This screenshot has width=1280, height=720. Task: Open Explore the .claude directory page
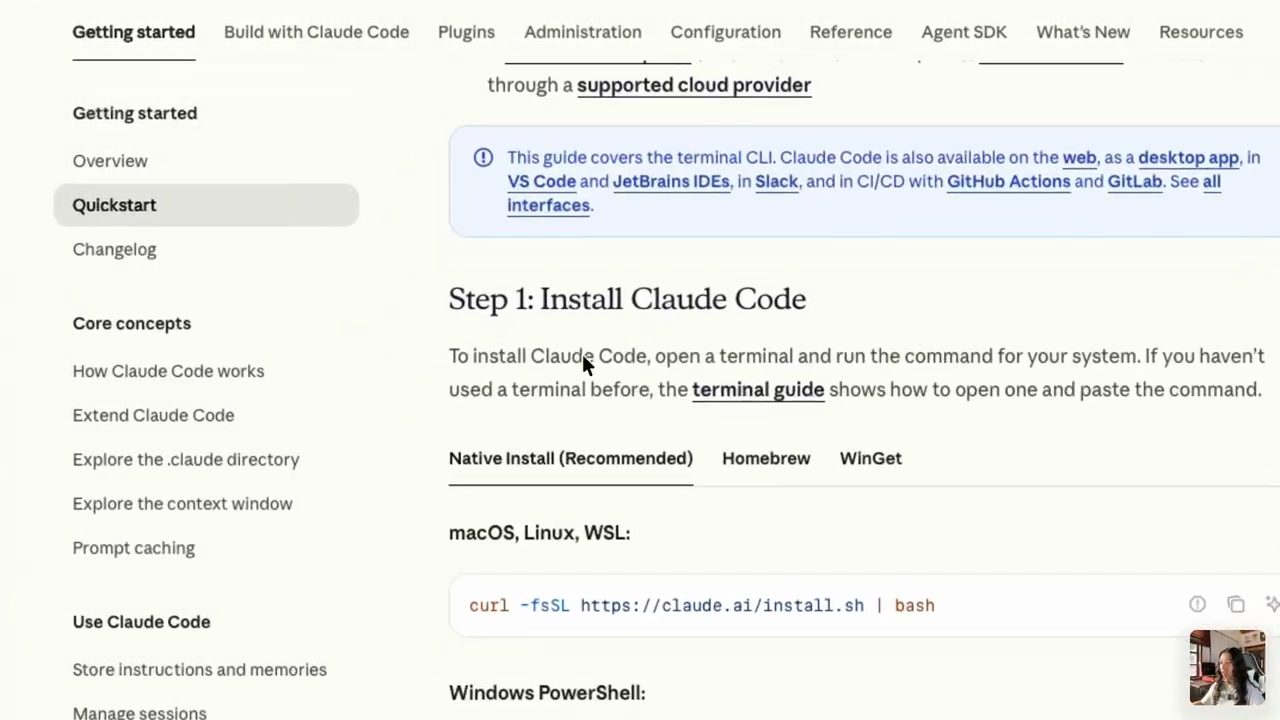pyautogui.click(x=186, y=459)
